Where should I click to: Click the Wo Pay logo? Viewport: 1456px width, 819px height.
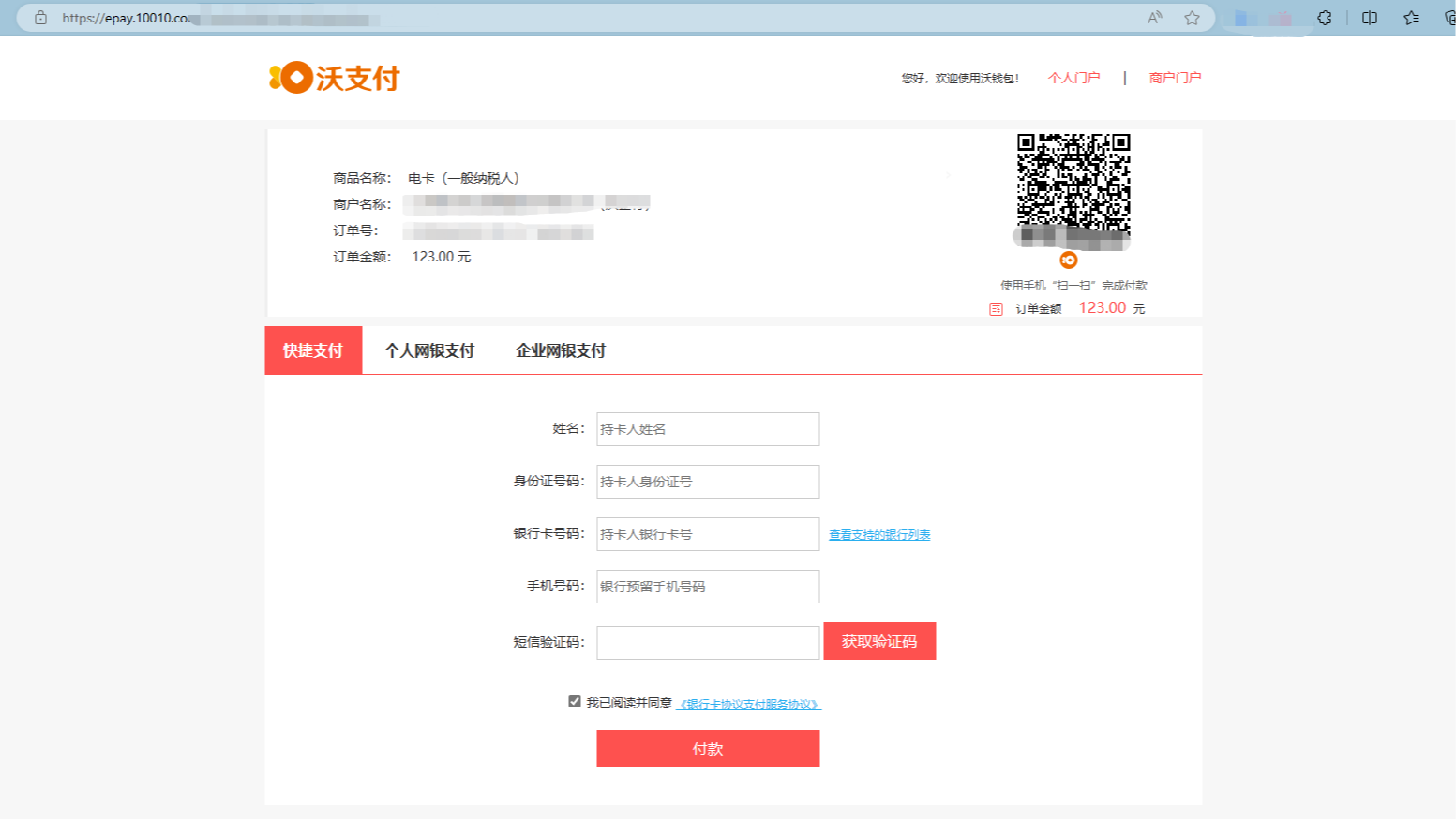335,78
